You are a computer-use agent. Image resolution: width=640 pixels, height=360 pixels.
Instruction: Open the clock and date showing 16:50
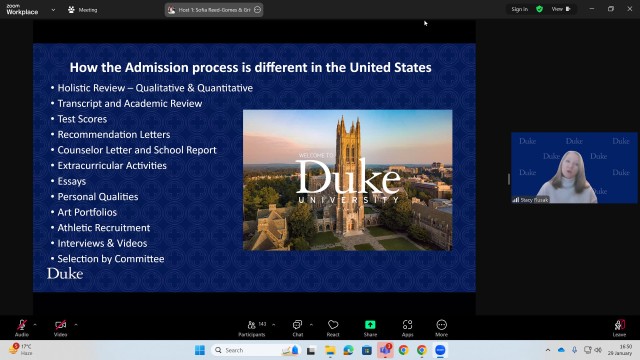click(x=620, y=350)
